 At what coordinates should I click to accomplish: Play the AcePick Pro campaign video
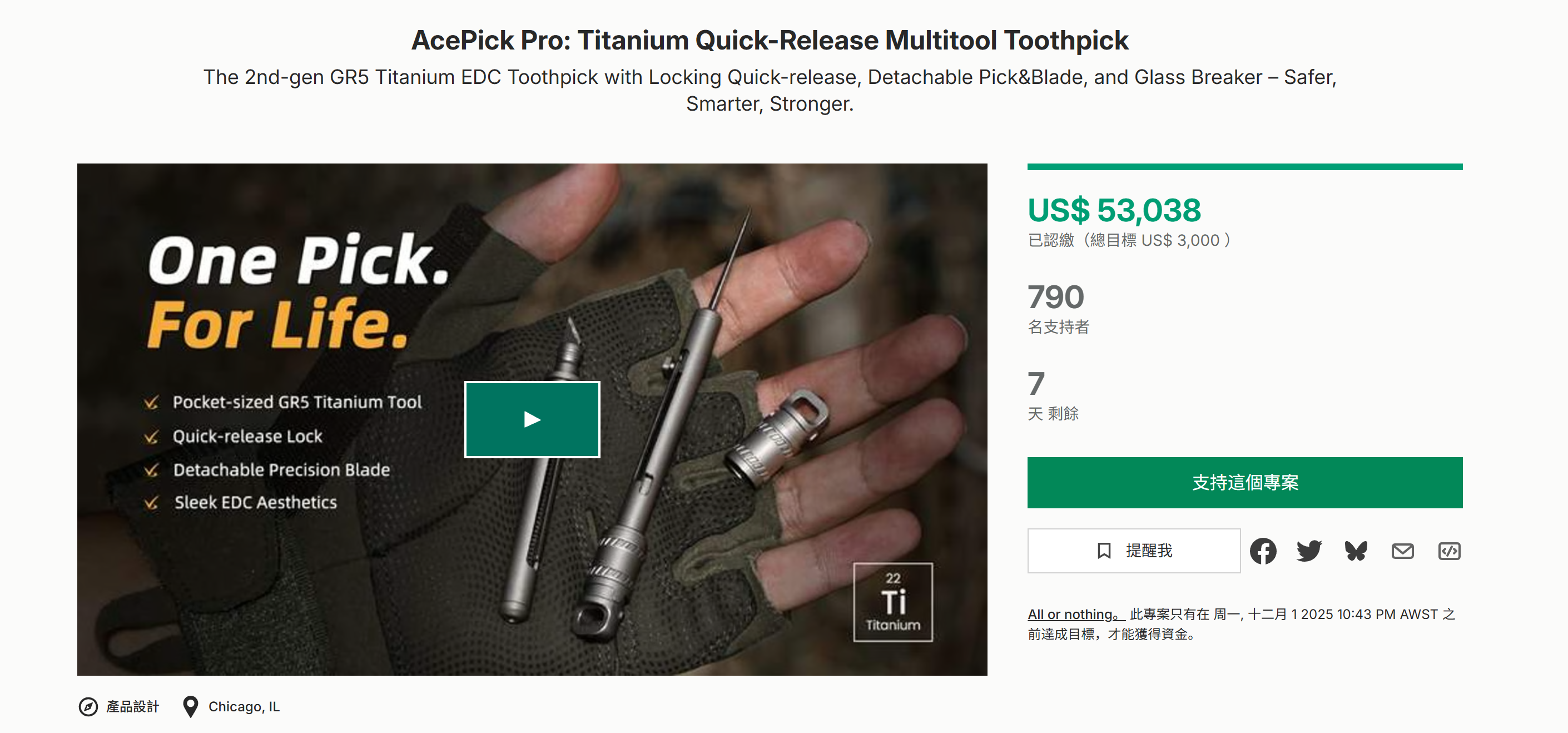532,419
